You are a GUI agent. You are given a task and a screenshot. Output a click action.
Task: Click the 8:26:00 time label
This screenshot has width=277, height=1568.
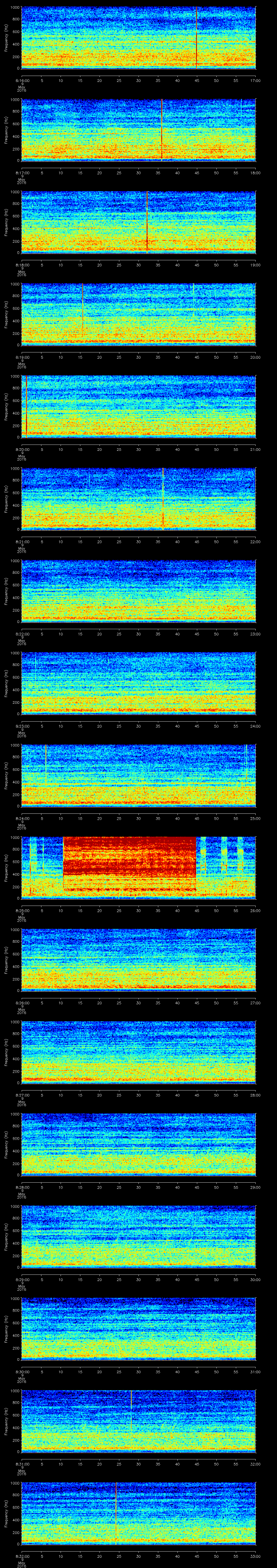coord(22,1003)
